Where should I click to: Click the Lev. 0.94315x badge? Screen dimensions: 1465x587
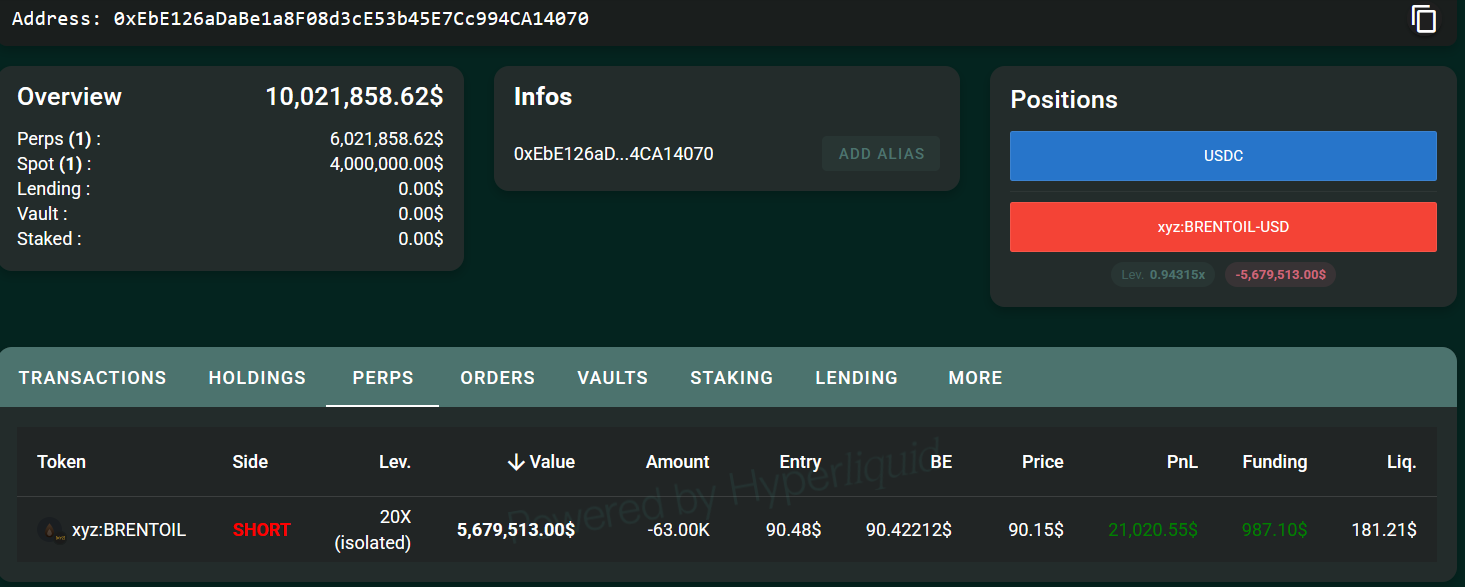pos(1163,274)
